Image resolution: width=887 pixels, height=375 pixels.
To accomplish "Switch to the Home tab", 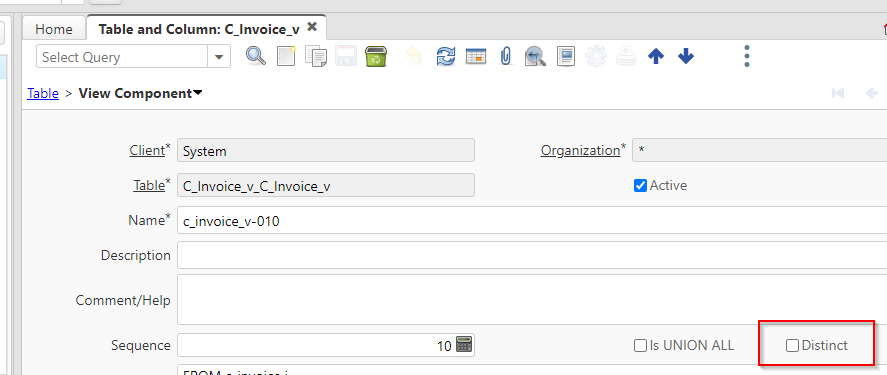I will coord(54,29).
